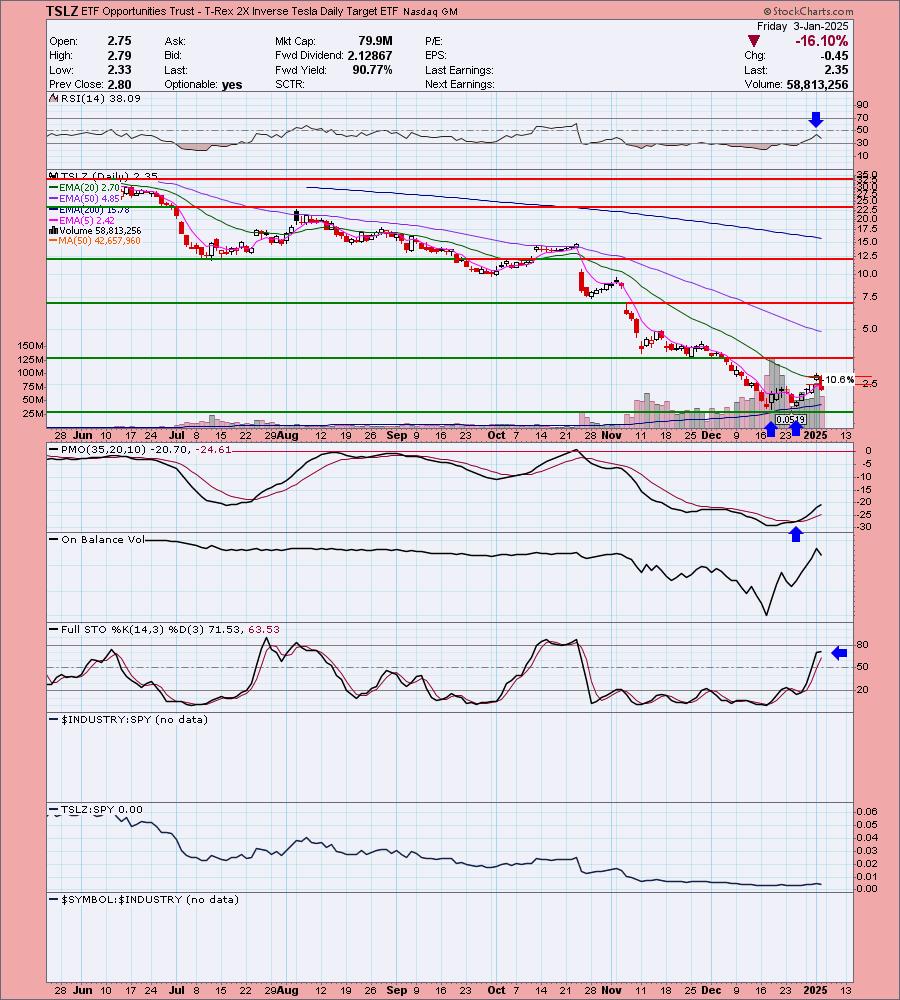Click the EMA(20) green legend swatch
The height and width of the screenshot is (1000, 900).
point(54,188)
